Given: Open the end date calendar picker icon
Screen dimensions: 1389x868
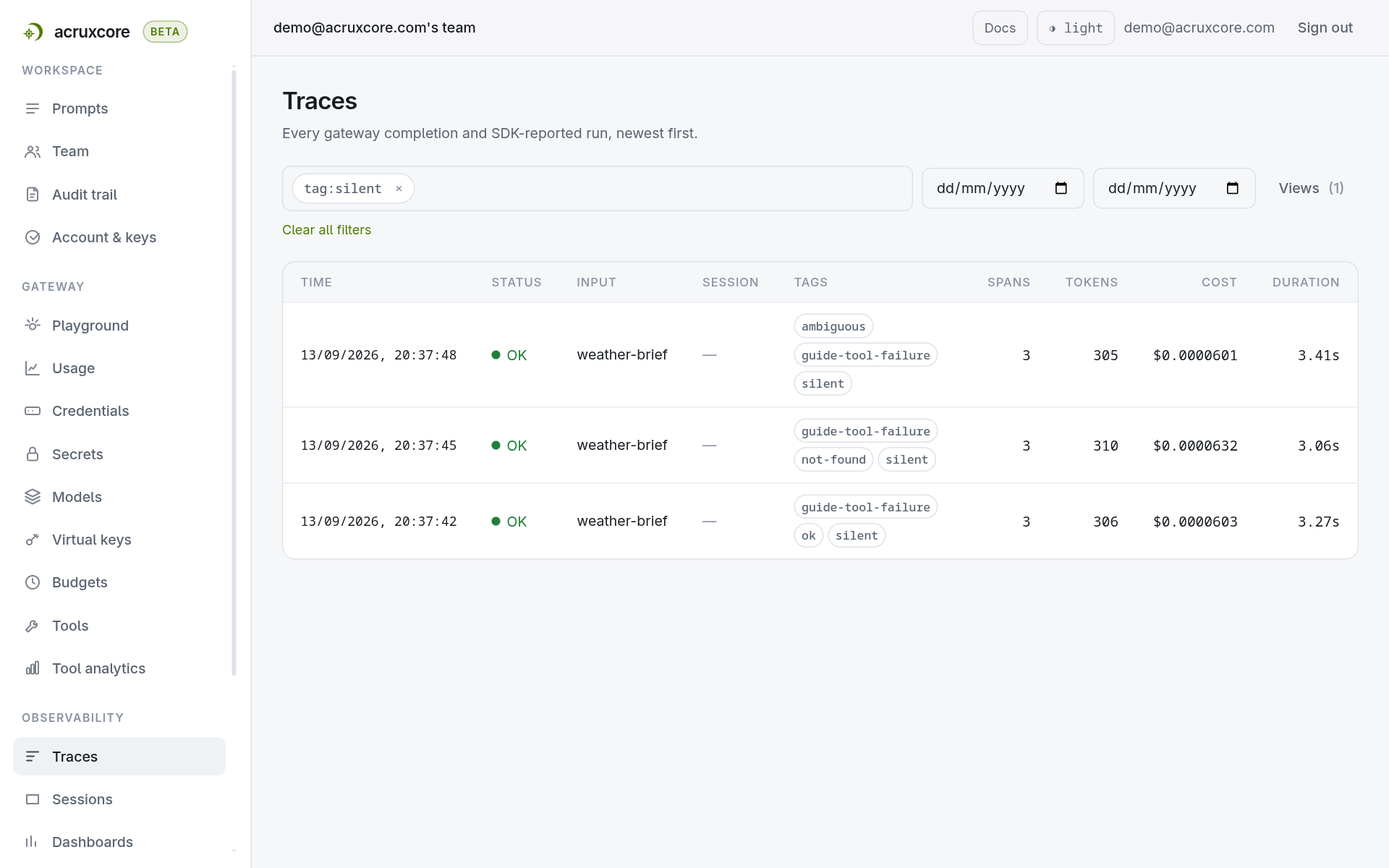Looking at the screenshot, I should tap(1233, 188).
